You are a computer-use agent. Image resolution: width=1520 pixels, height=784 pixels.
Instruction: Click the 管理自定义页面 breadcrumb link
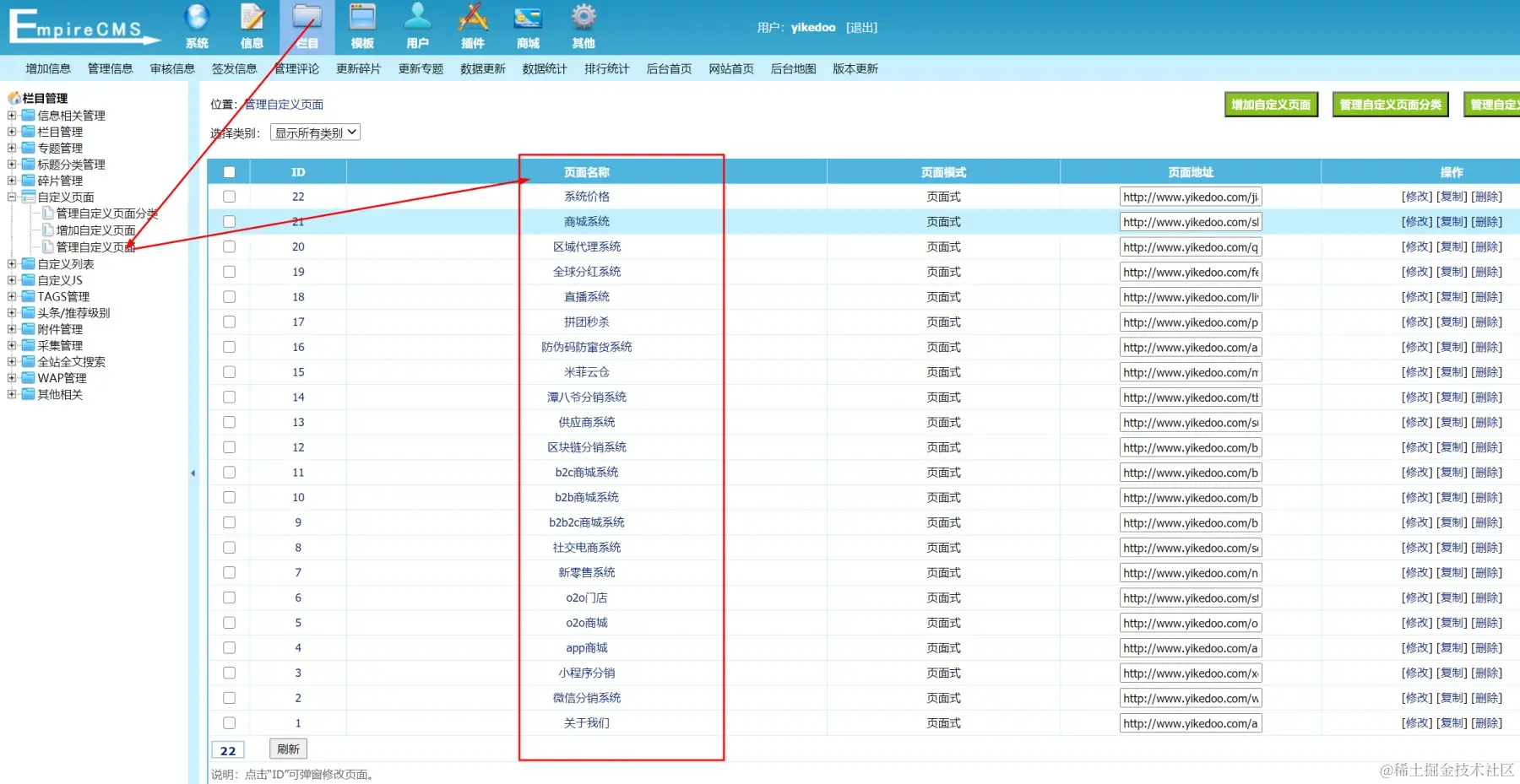284,105
